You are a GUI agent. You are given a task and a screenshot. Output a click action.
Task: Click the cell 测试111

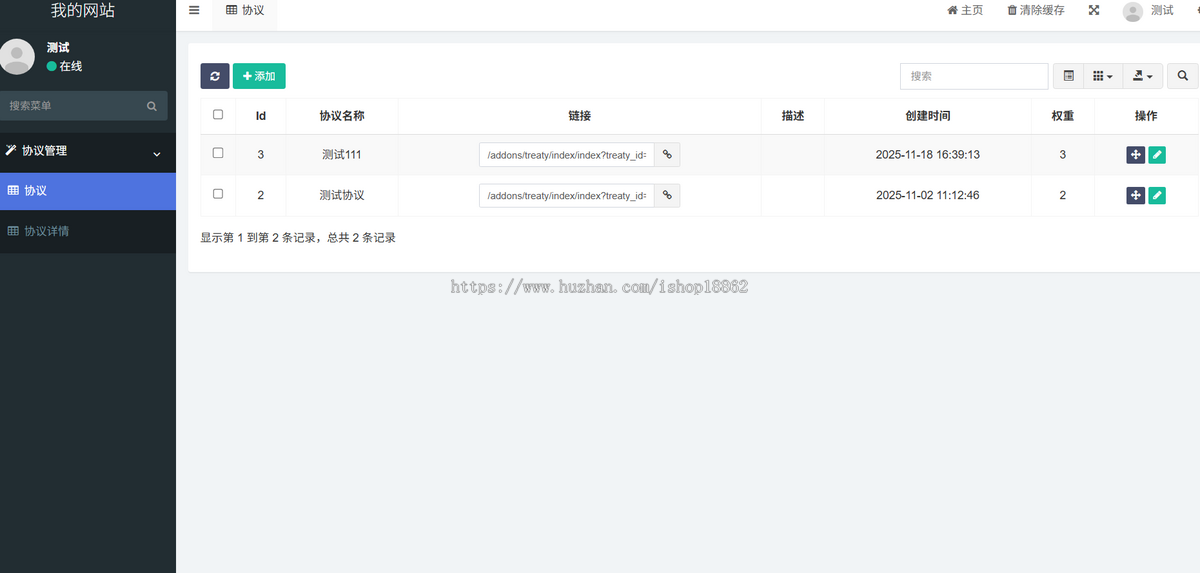[342, 155]
